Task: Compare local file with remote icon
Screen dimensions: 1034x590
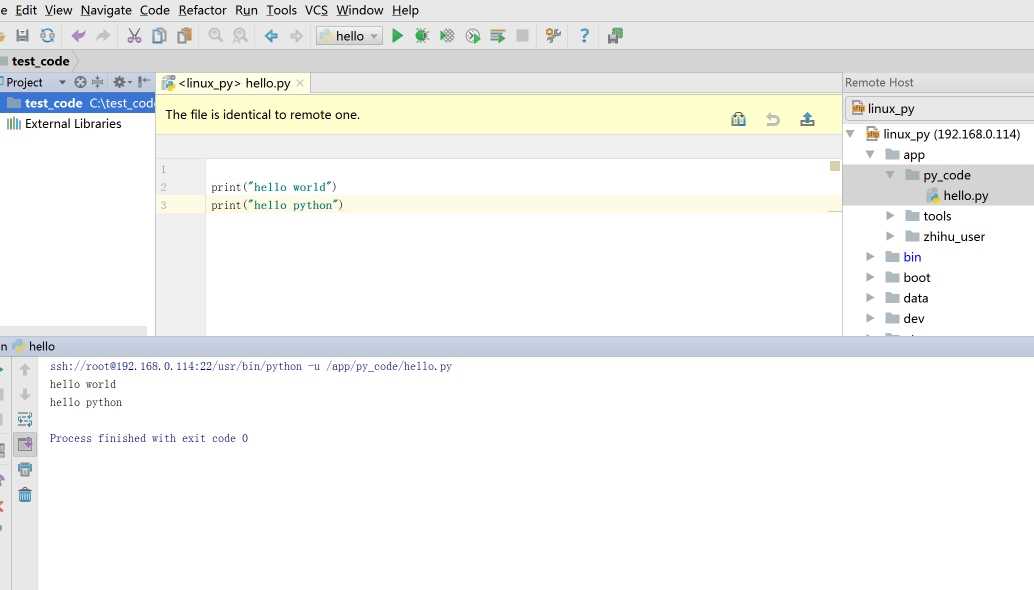Action: pos(739,119)
